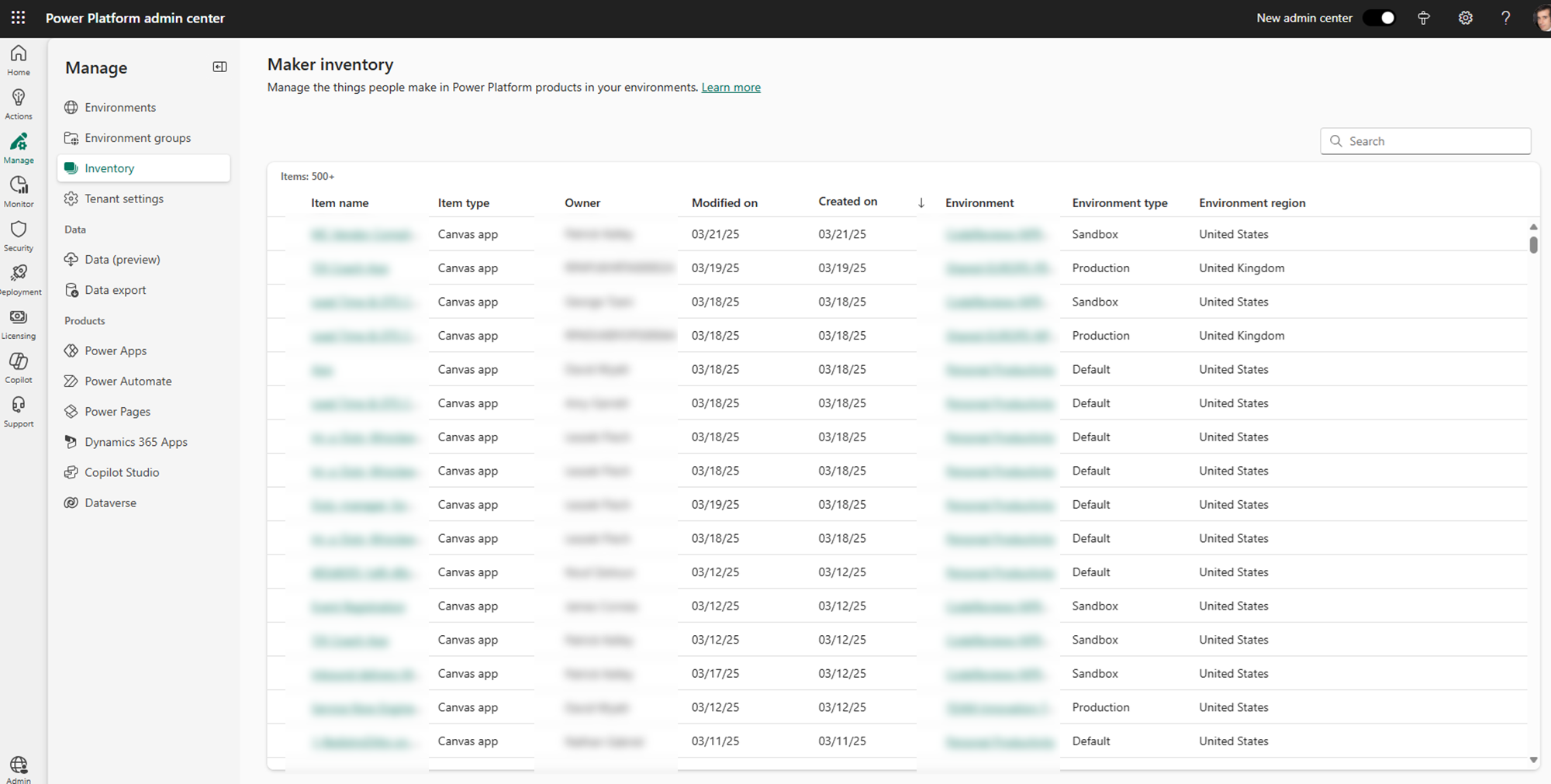Open Security in the left rail

(19, 236)
